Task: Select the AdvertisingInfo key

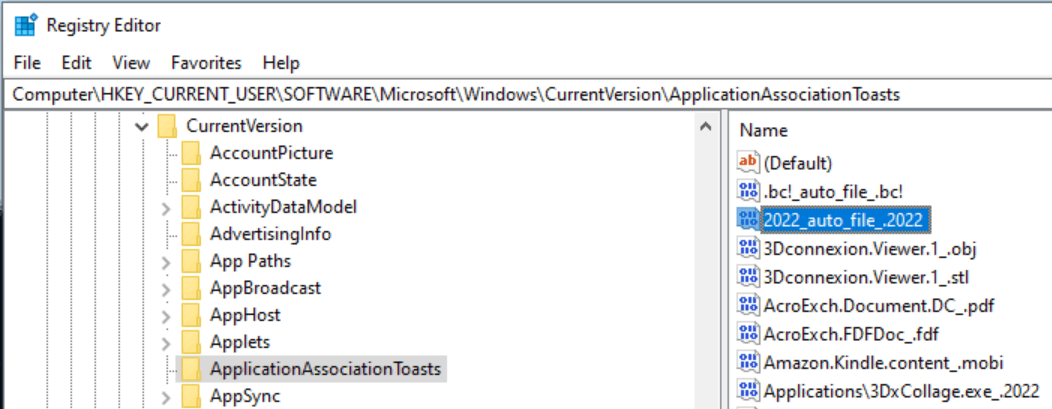Action: pyautogui.click(x=270, y=234)
